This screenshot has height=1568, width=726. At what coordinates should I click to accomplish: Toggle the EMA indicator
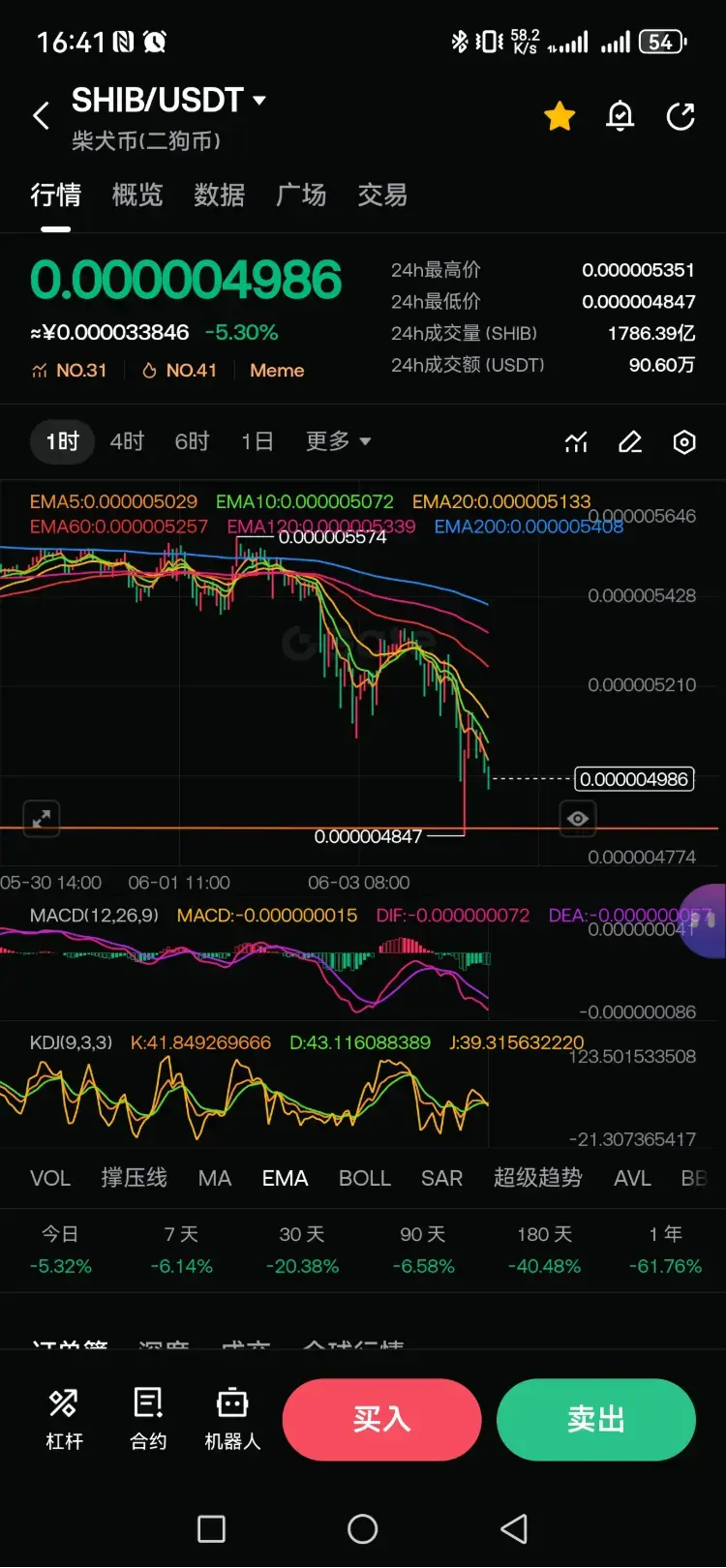tap(285, 1178)
